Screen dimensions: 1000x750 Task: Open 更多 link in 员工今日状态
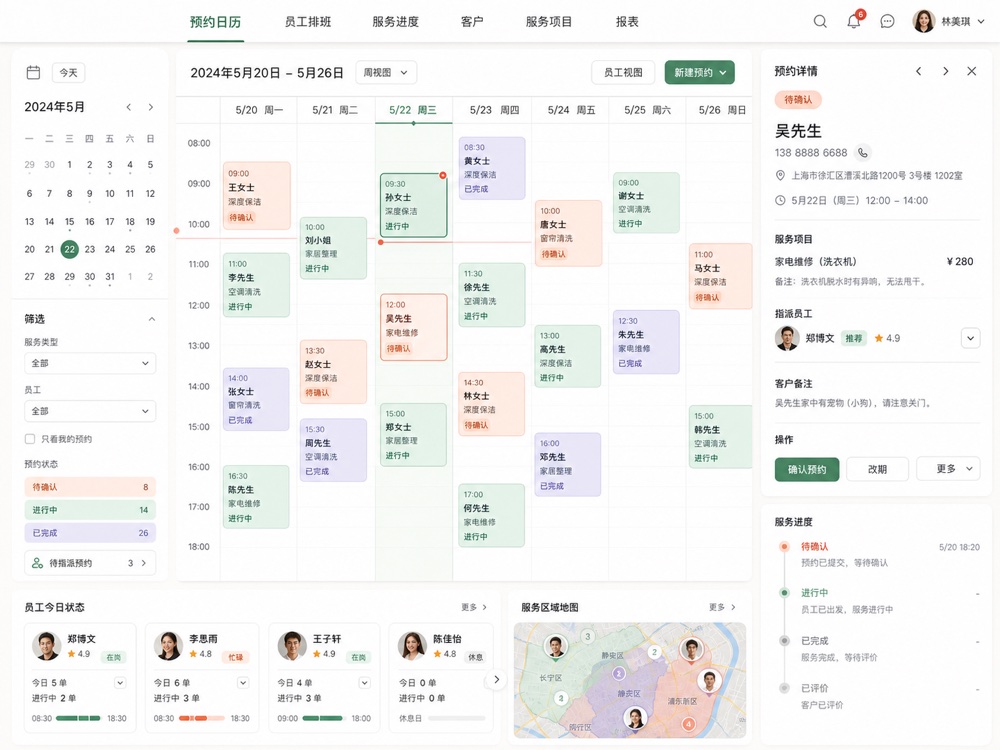click(x=474, y=607)
